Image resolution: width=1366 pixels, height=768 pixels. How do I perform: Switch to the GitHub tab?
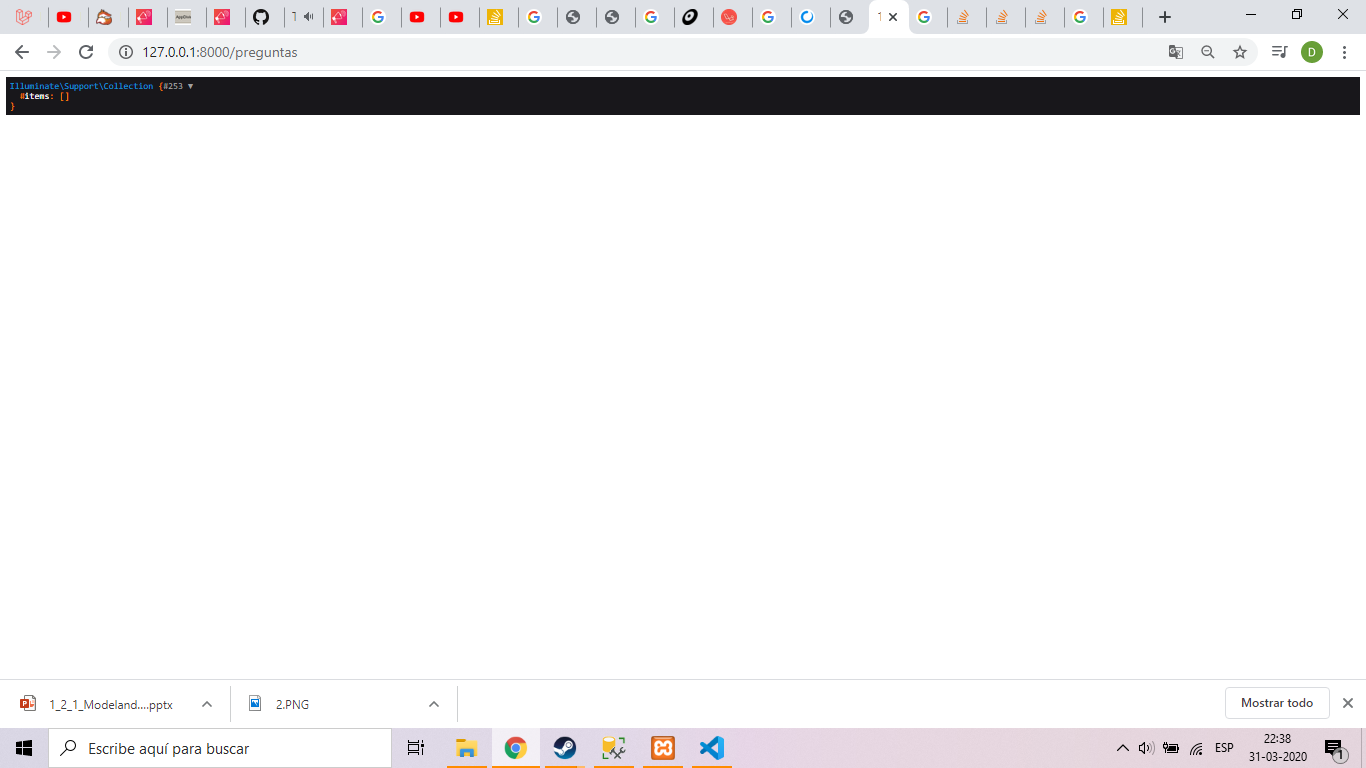click(261, 17)
